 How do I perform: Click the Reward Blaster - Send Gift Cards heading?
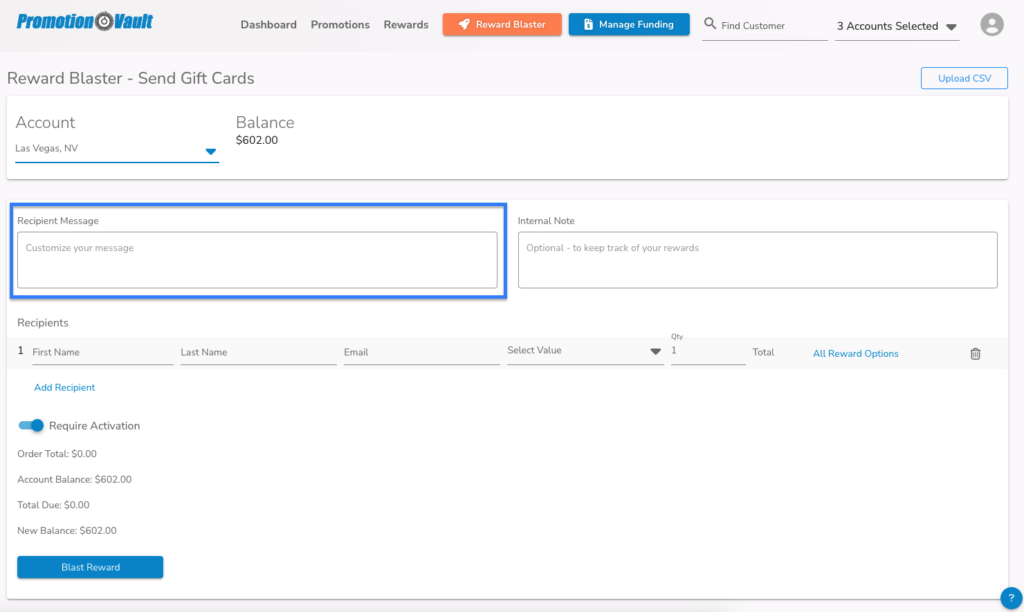pos(131,78)
